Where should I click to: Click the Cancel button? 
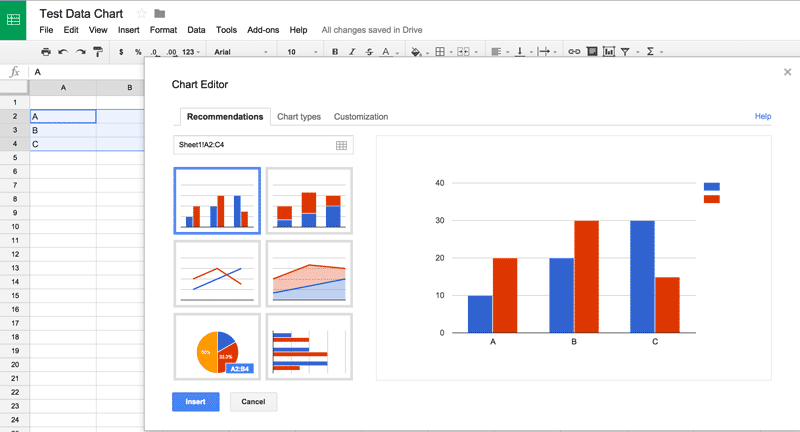click(x=254, y=402)
